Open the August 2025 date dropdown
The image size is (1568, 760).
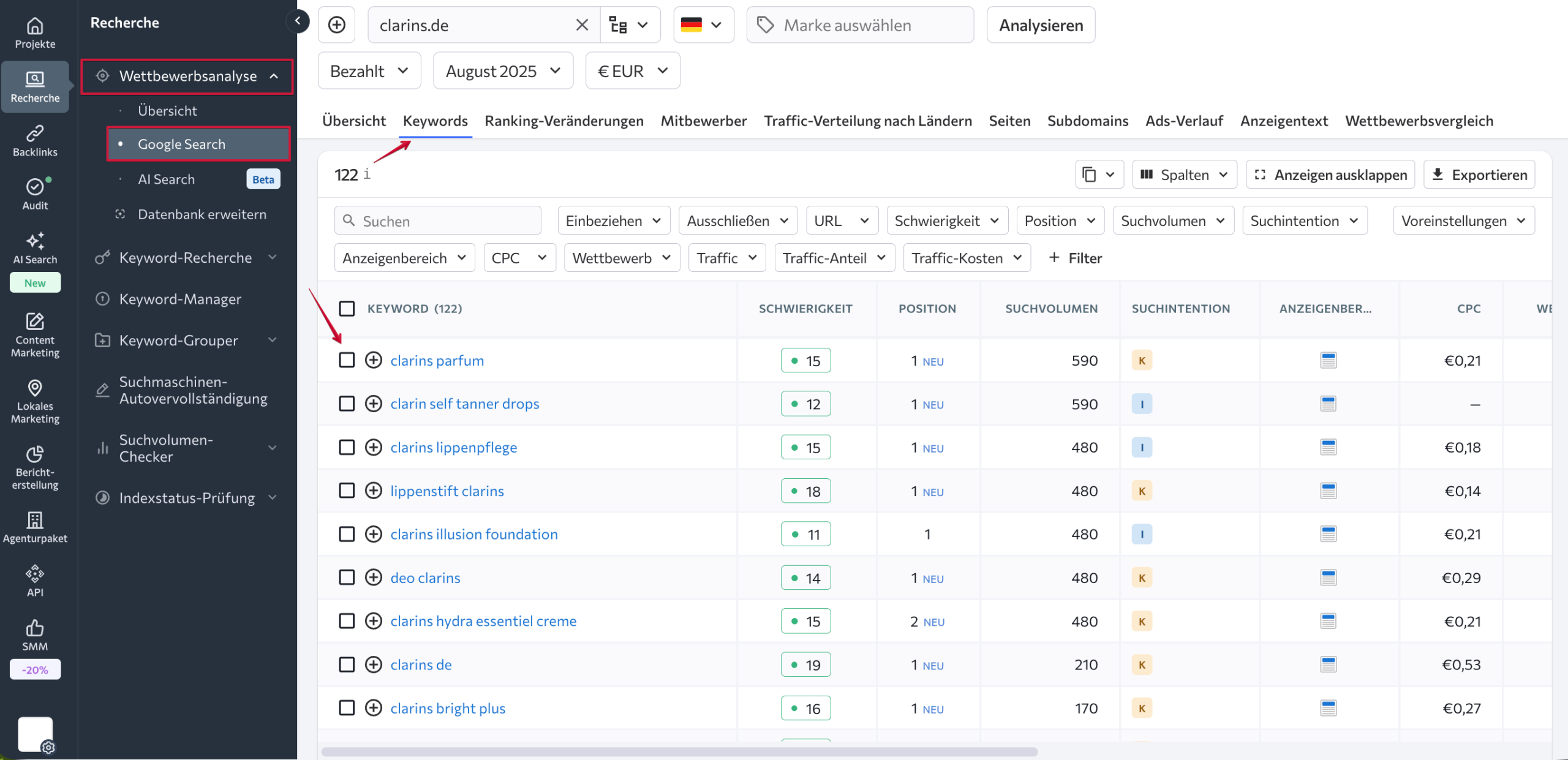(503, 71)
